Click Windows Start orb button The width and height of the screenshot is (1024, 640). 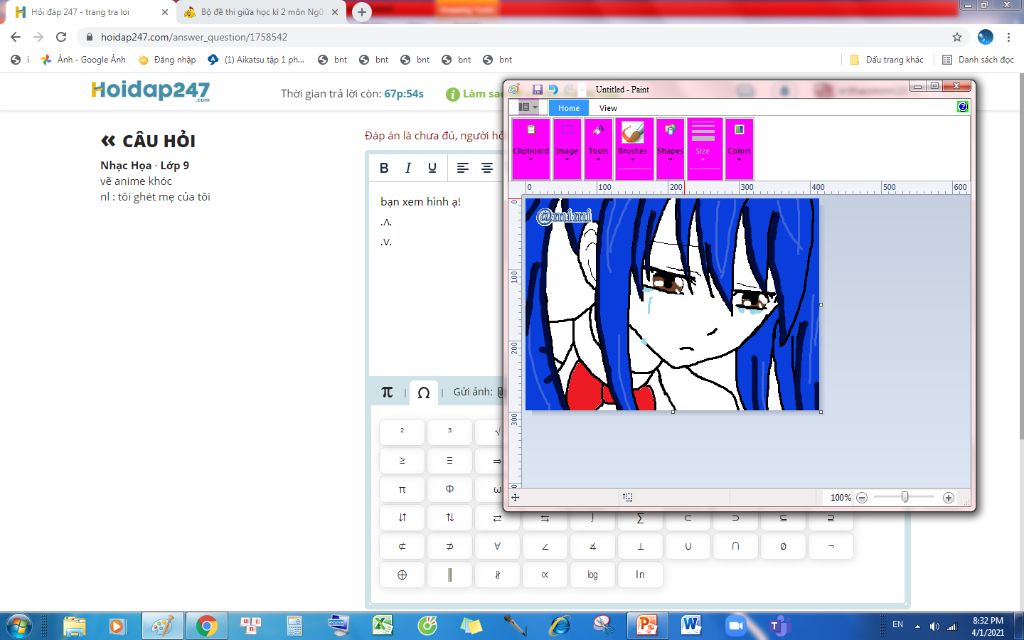19,626
